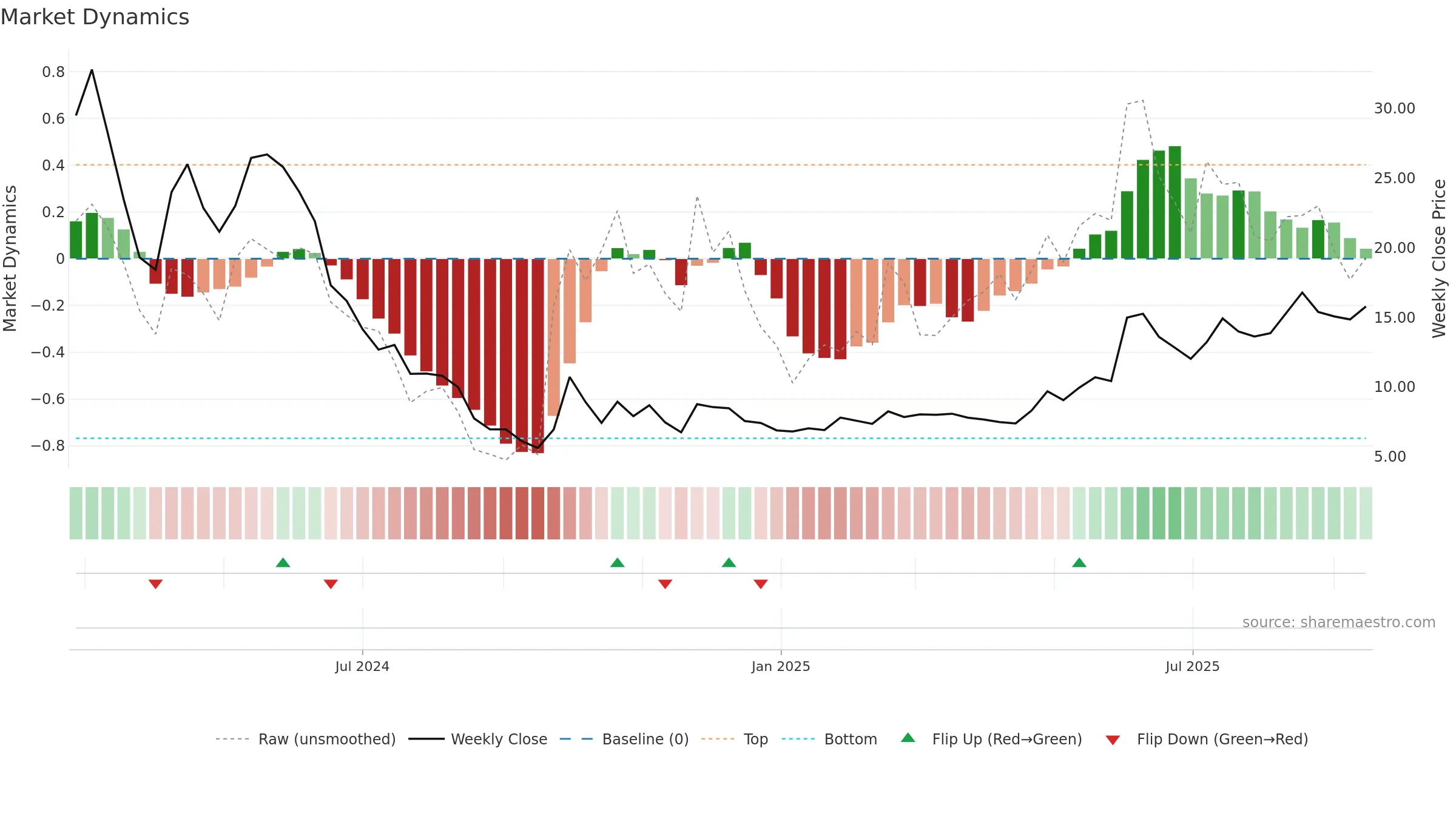The image size is (1456, 819).
Task: Click the red Flip Down legend triangle icon
Action: (x=1113, y=740)
